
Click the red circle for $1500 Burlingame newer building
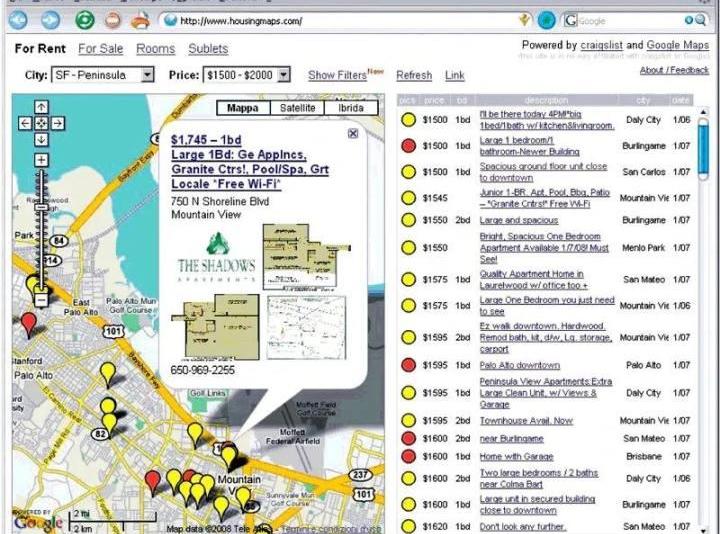coord(408,146)
